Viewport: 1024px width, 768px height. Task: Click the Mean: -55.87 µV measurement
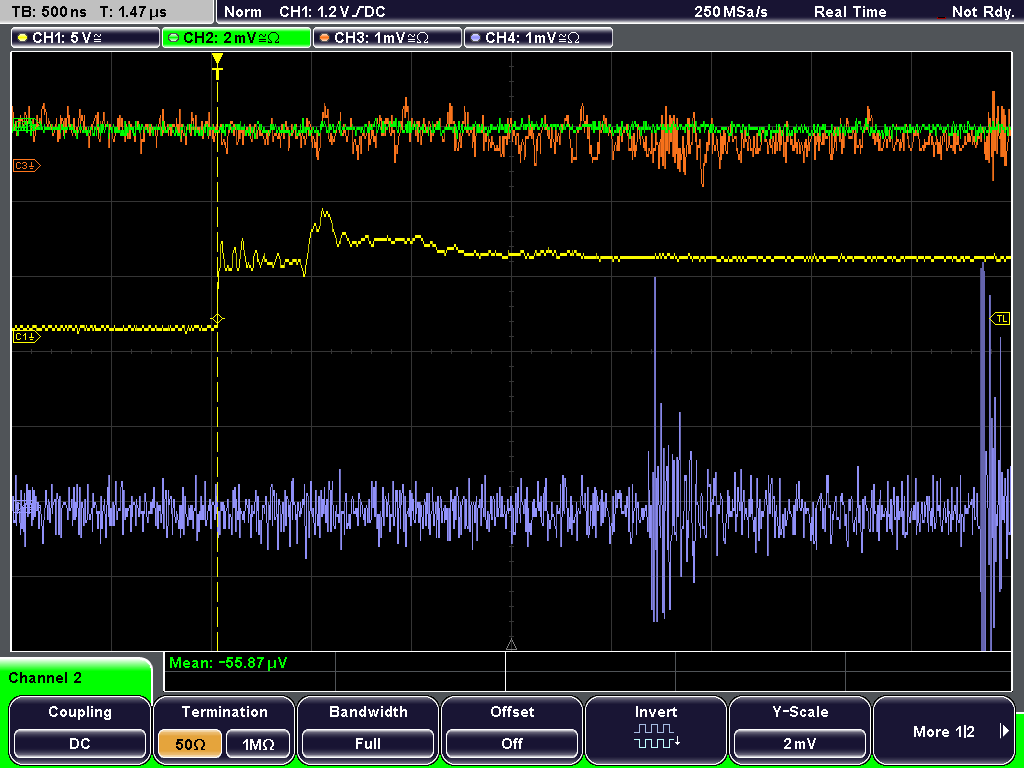click(x=228, y=663)
